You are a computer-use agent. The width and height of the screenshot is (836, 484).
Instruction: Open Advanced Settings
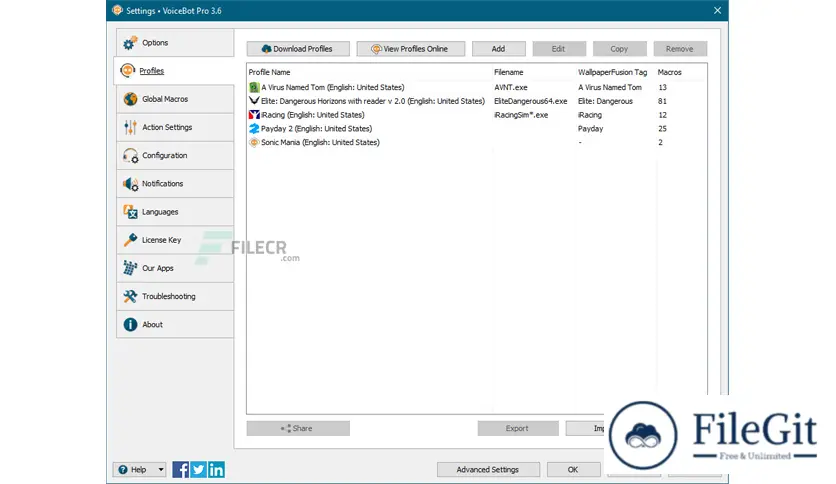(488, 470)
